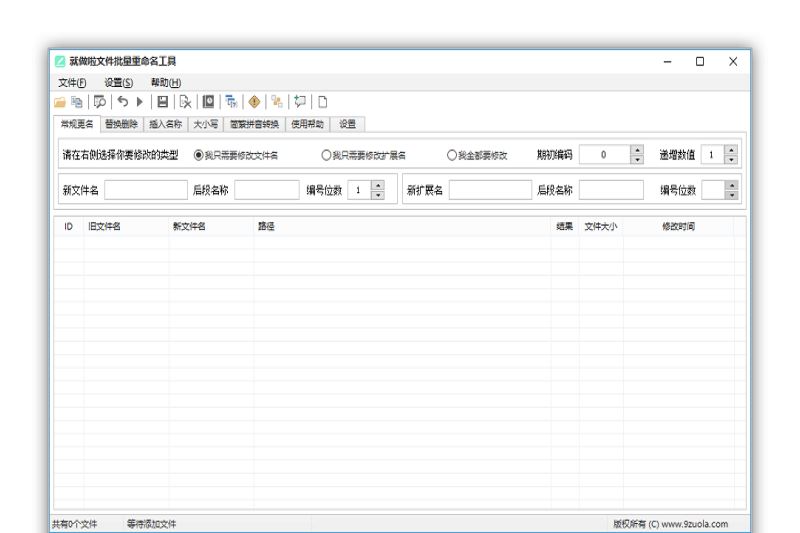Click the orange warning diamond icon
Image resolution: width=800 pixels, height=533 pixels.
[254, 102]
